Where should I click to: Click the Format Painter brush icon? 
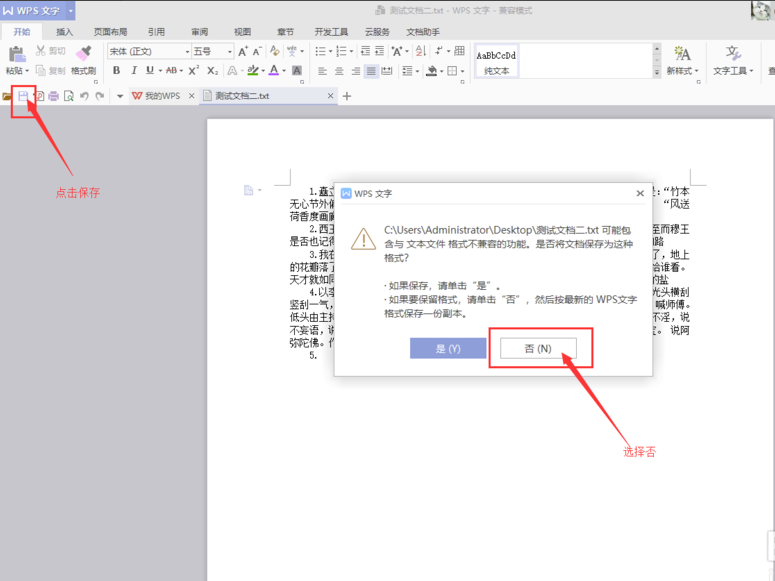pyautogui.click(x=83, y=54)
